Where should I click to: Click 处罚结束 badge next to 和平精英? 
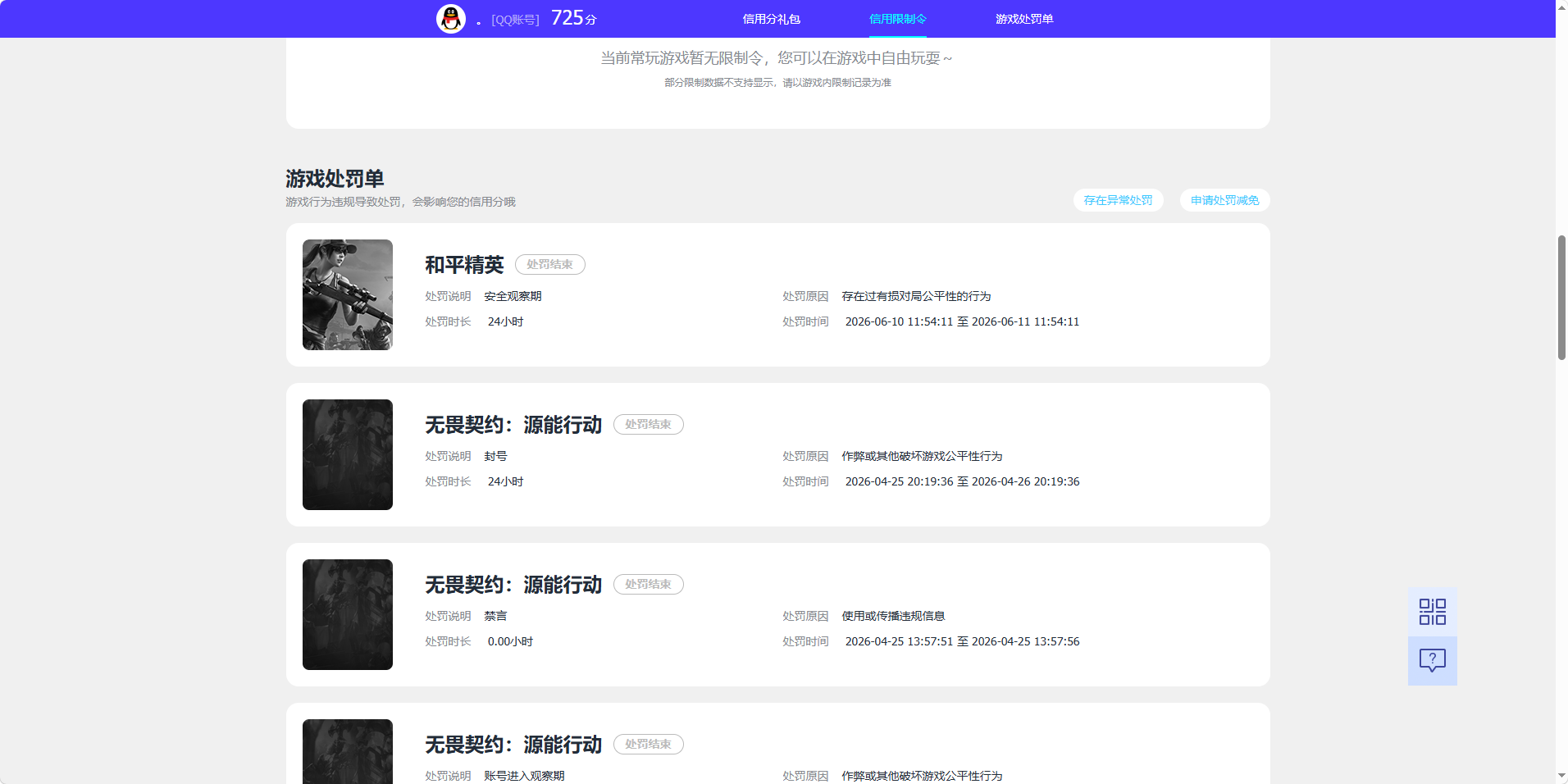click(x=549, y=264)
